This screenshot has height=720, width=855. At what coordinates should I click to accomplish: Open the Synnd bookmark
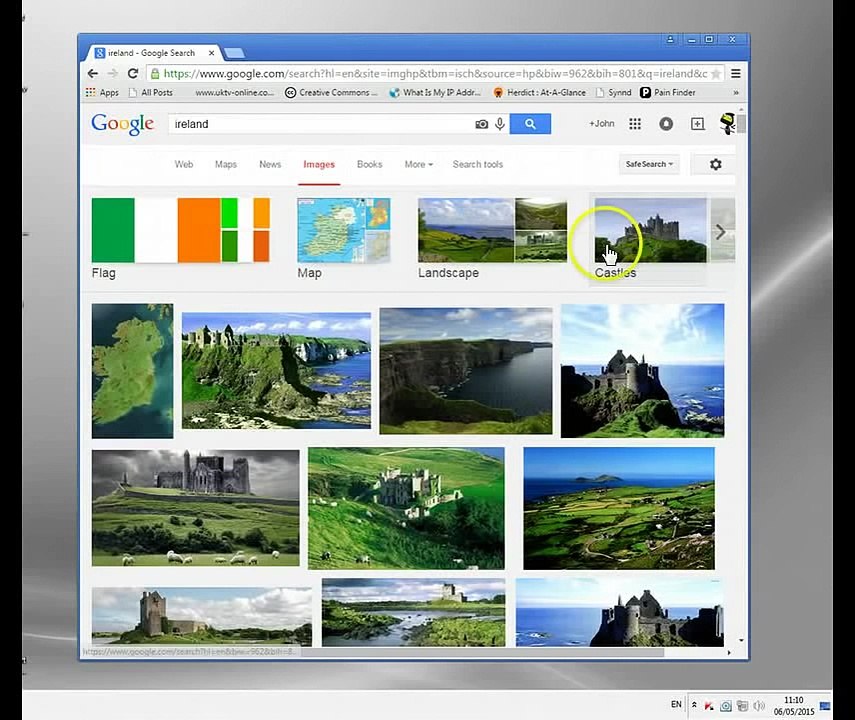pos(613,93)
